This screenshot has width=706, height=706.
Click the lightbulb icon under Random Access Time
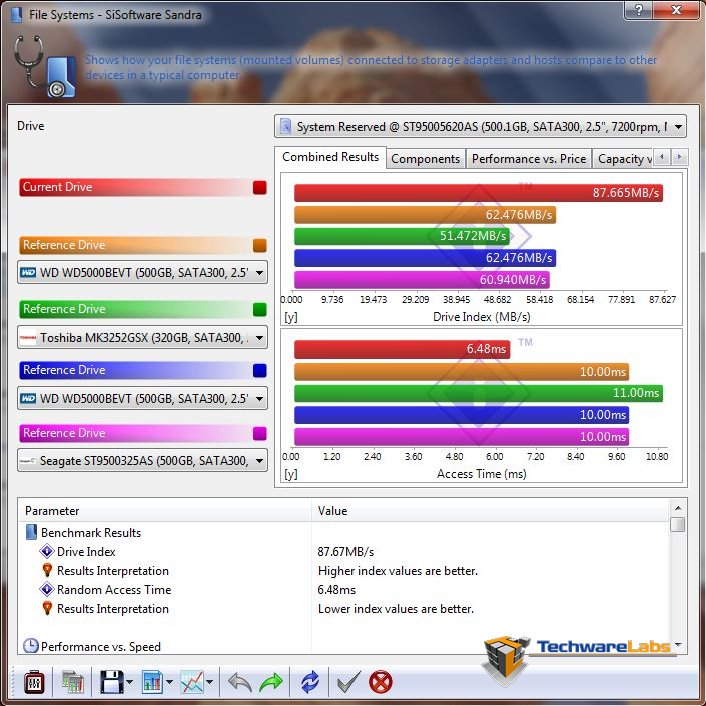click(47, 608)
